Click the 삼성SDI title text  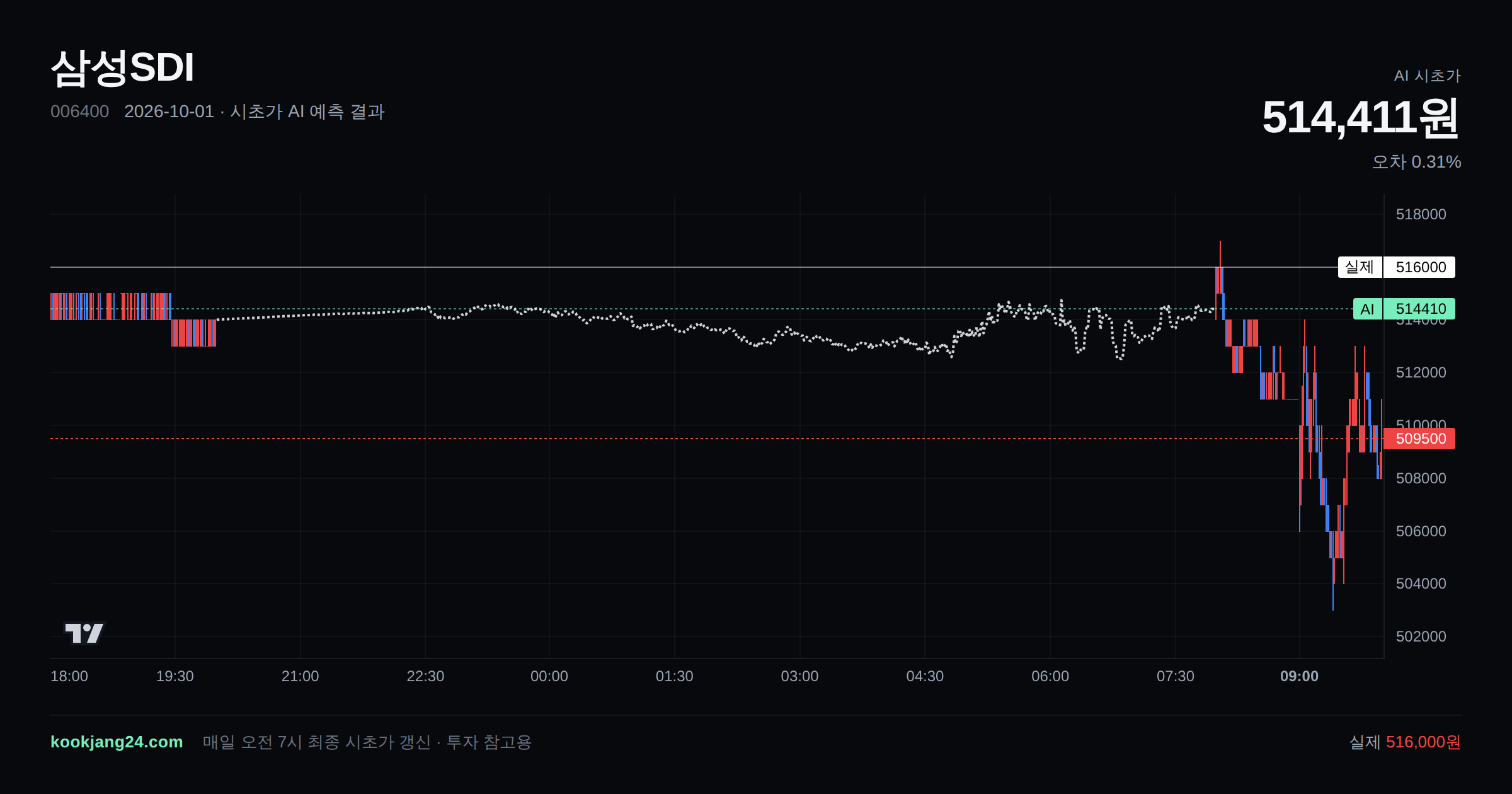click(122, 67)
